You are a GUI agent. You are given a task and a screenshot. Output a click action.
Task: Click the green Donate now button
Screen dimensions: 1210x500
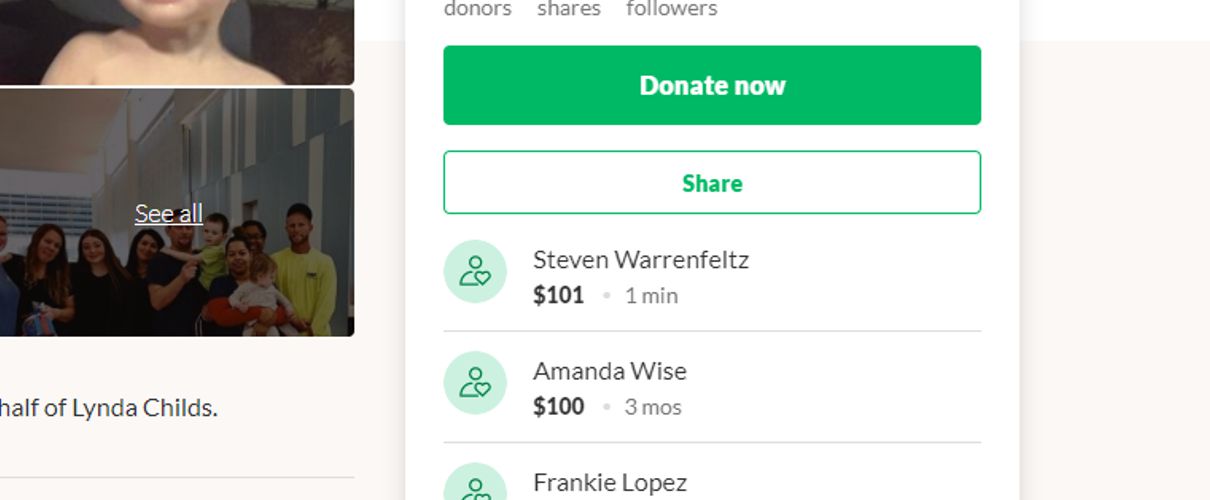712,85
